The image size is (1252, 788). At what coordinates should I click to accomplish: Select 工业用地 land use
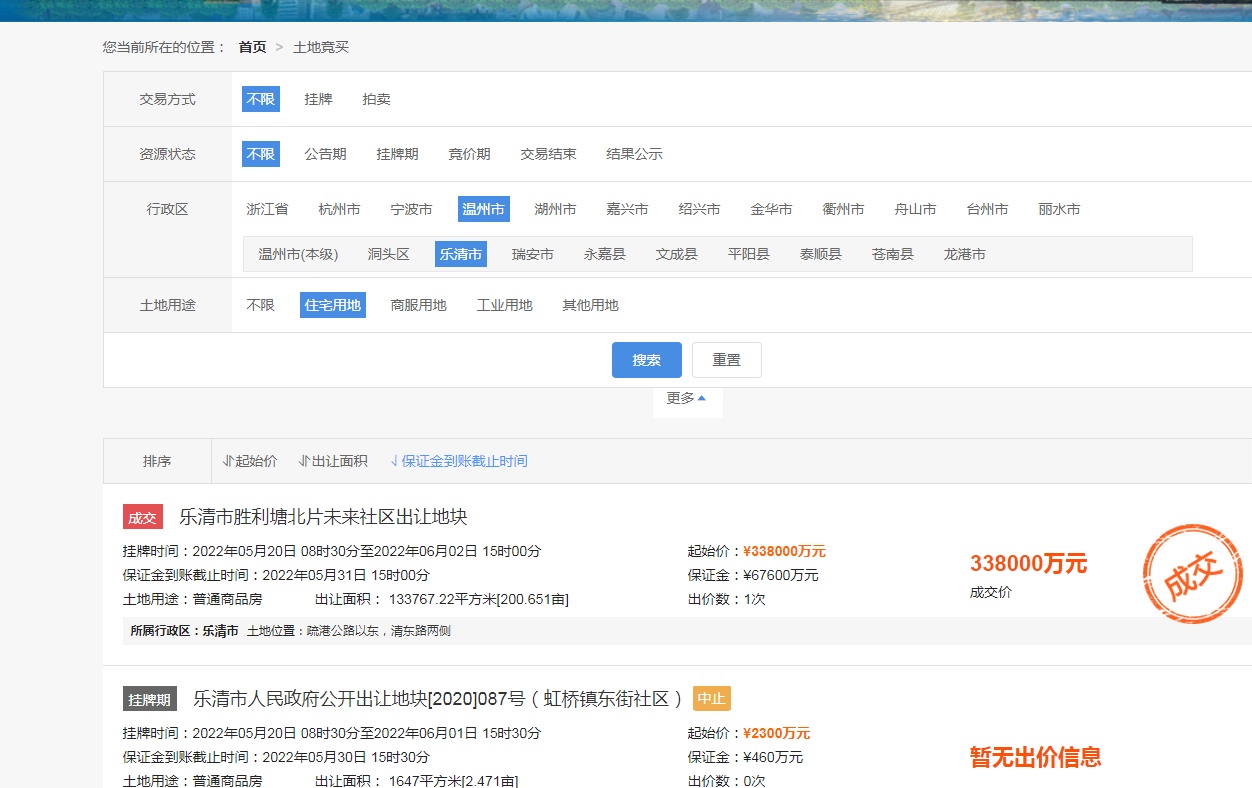[x=504, y=305]
